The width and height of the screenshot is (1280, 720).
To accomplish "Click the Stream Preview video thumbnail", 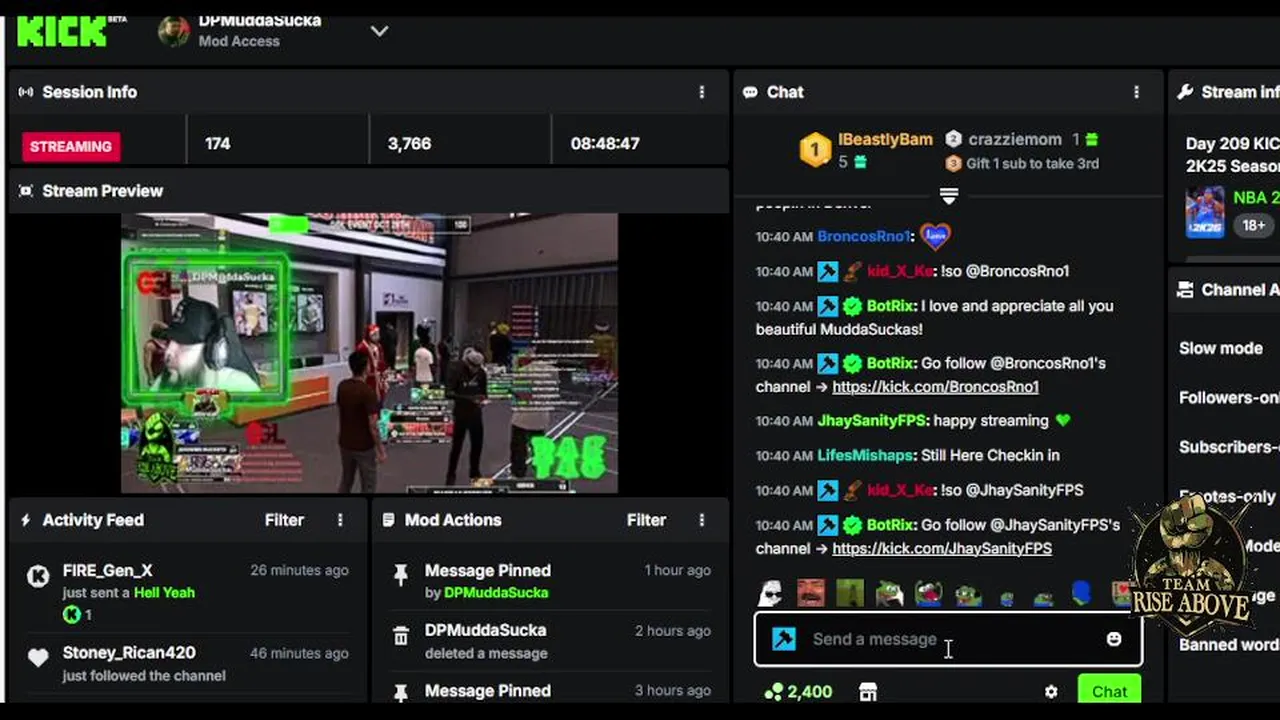I will pyautogui.click(x=369, y=352).
